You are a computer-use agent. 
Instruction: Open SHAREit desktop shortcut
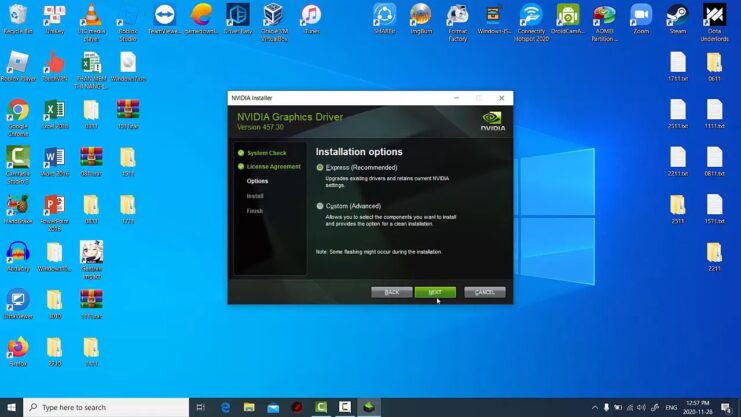click(384, 20)
